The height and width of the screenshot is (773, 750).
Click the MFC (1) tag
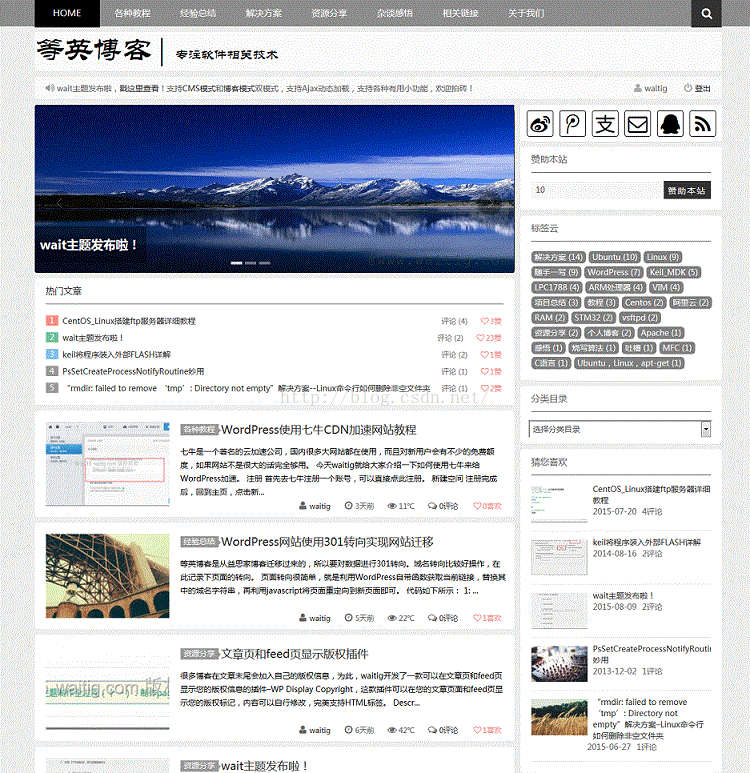[x=677, y=348]
